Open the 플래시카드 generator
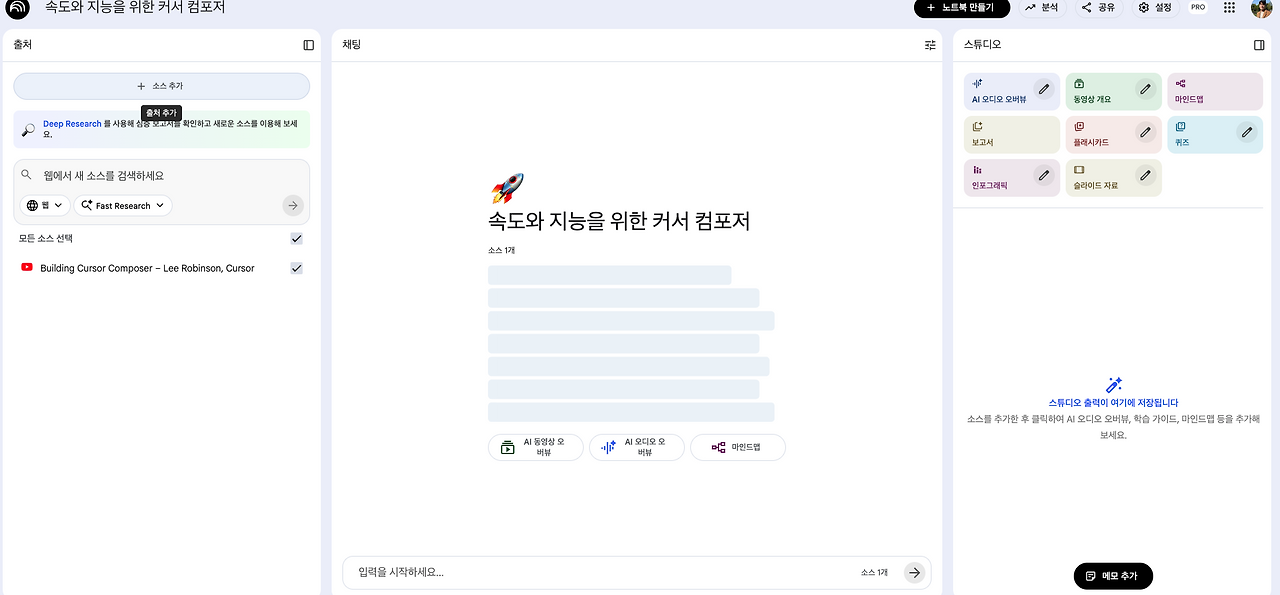Screen dimensions: 1280x595 1100,134
